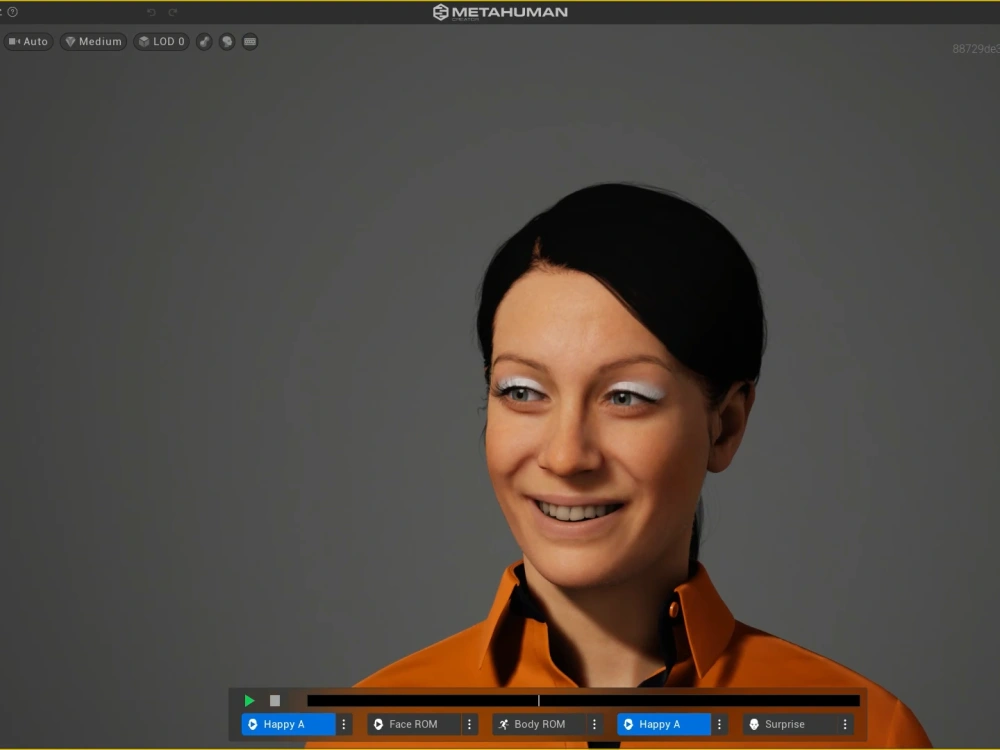Select the Medium quality setting

tap(93, 41)
